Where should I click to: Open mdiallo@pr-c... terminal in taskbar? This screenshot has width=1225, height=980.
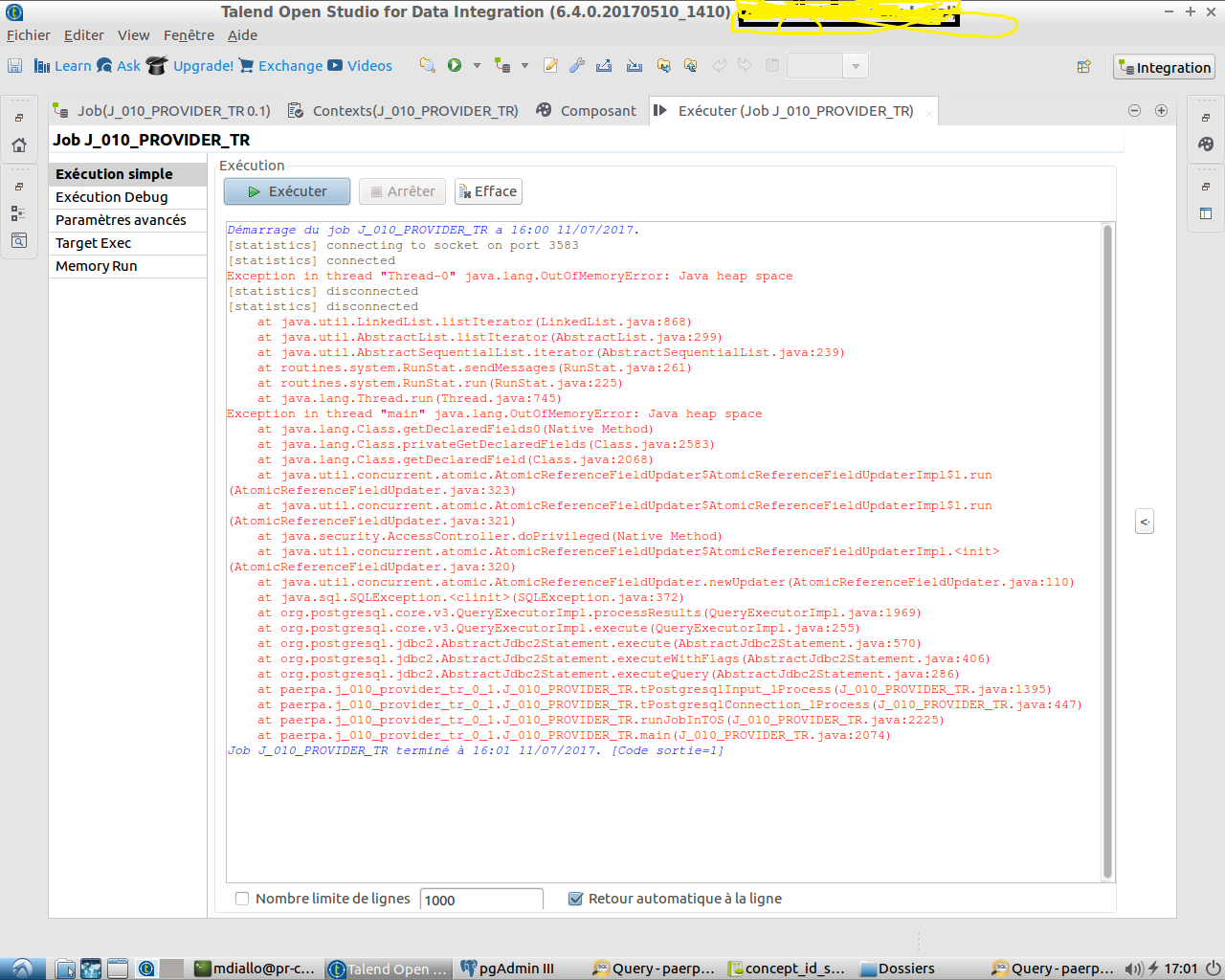pyautogui.click(x=256, y=969)
